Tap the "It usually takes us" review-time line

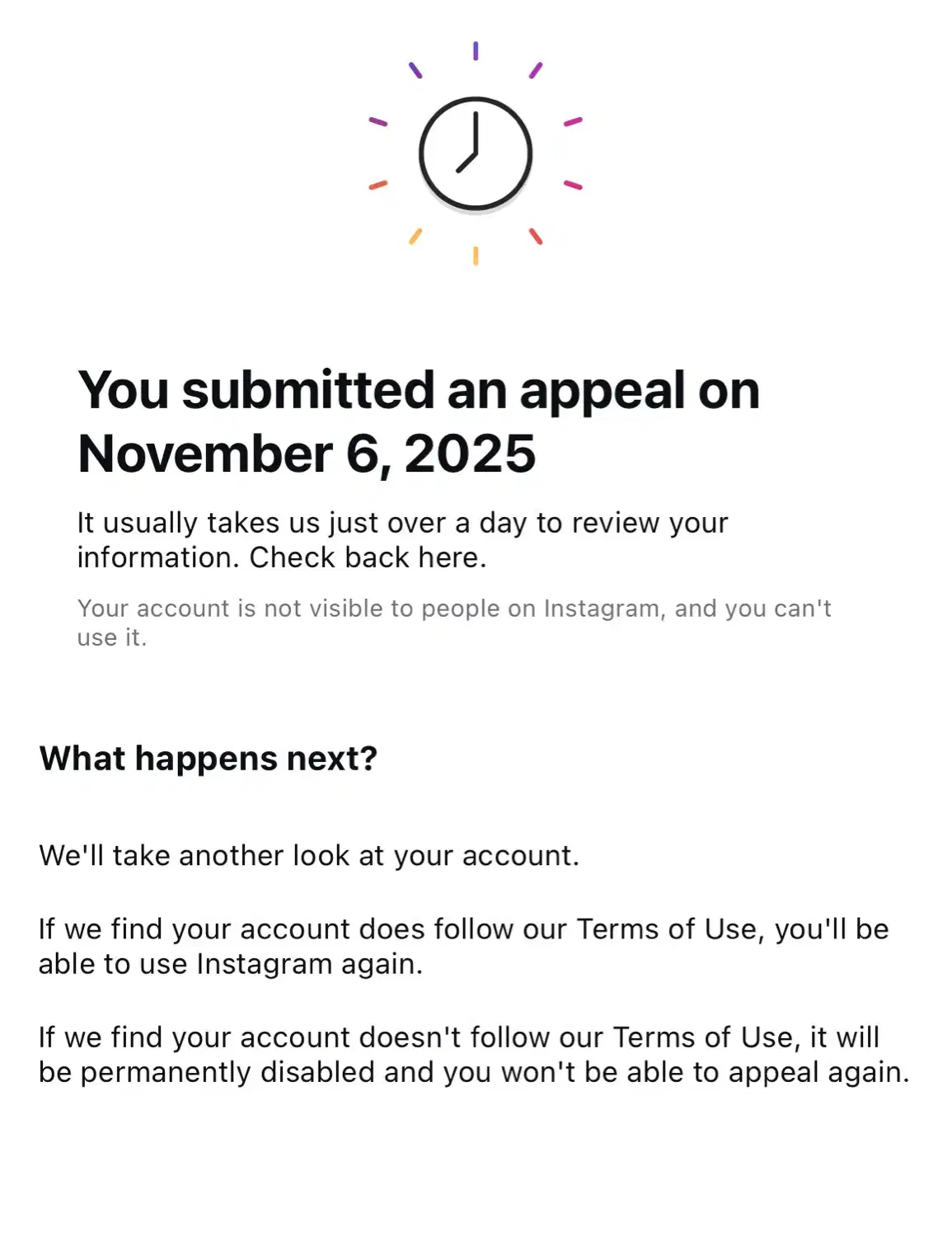[x=402, y=523]
